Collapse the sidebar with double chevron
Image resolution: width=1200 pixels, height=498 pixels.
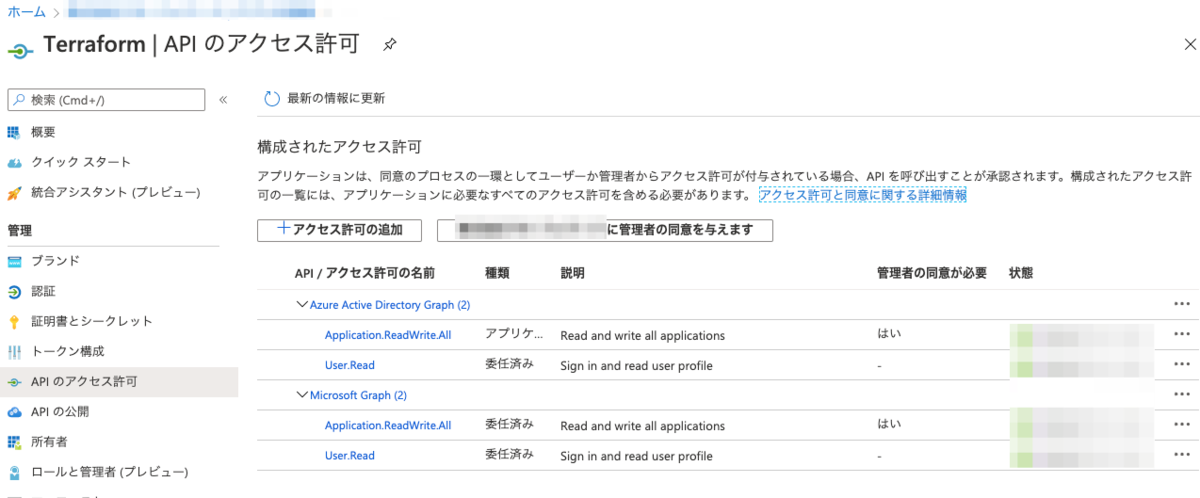point(223,100)
